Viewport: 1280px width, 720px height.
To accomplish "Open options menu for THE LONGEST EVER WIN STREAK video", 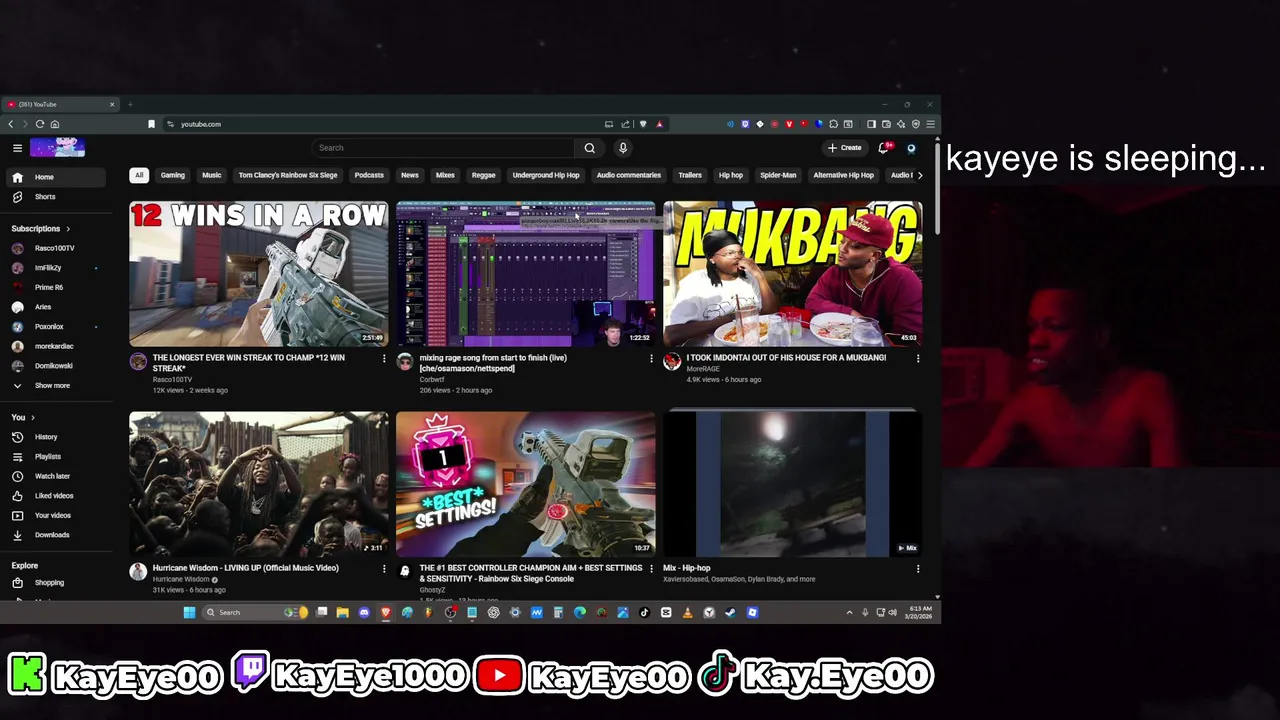I will [384, 358].
